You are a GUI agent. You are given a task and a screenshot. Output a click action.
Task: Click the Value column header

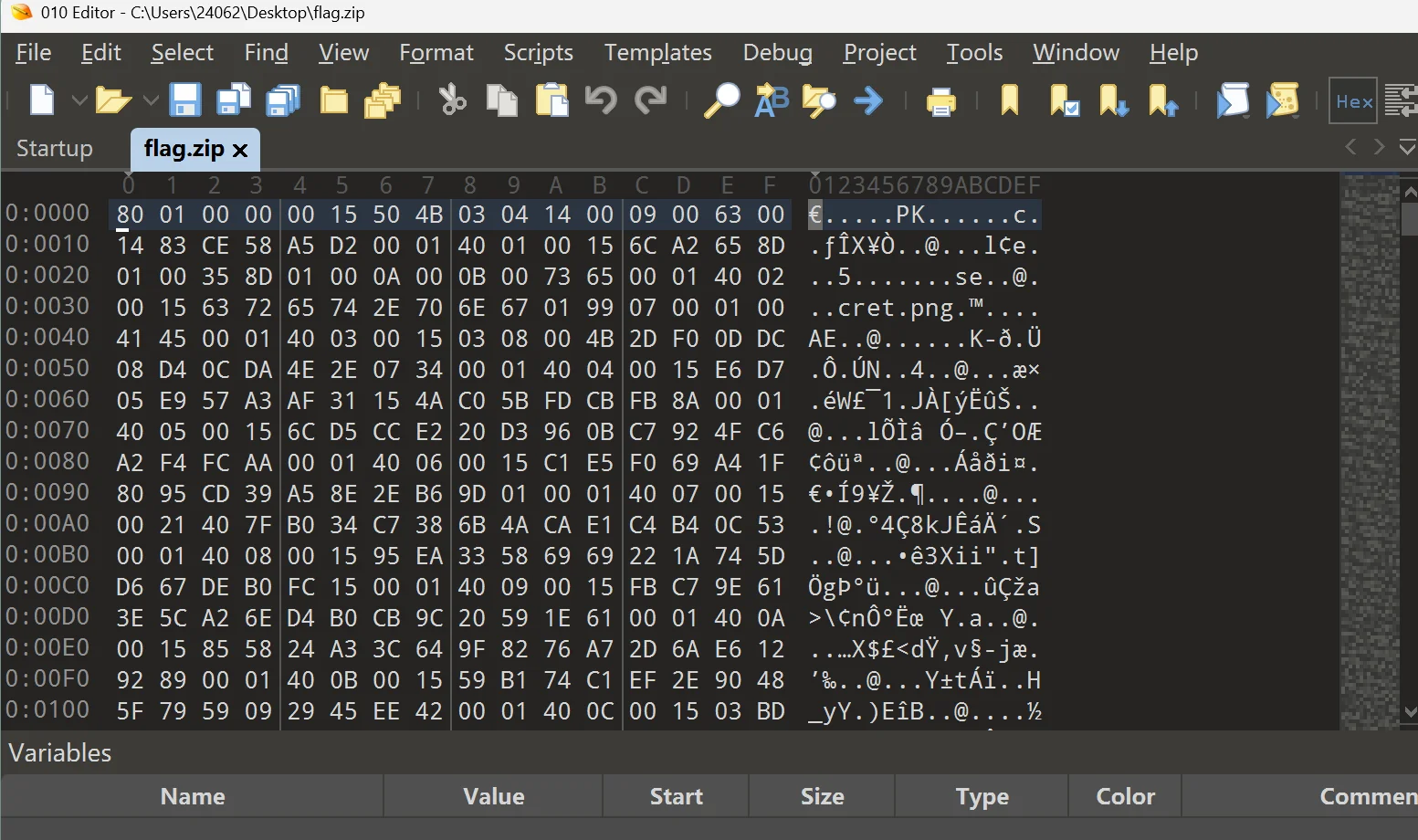click(493, 796)
